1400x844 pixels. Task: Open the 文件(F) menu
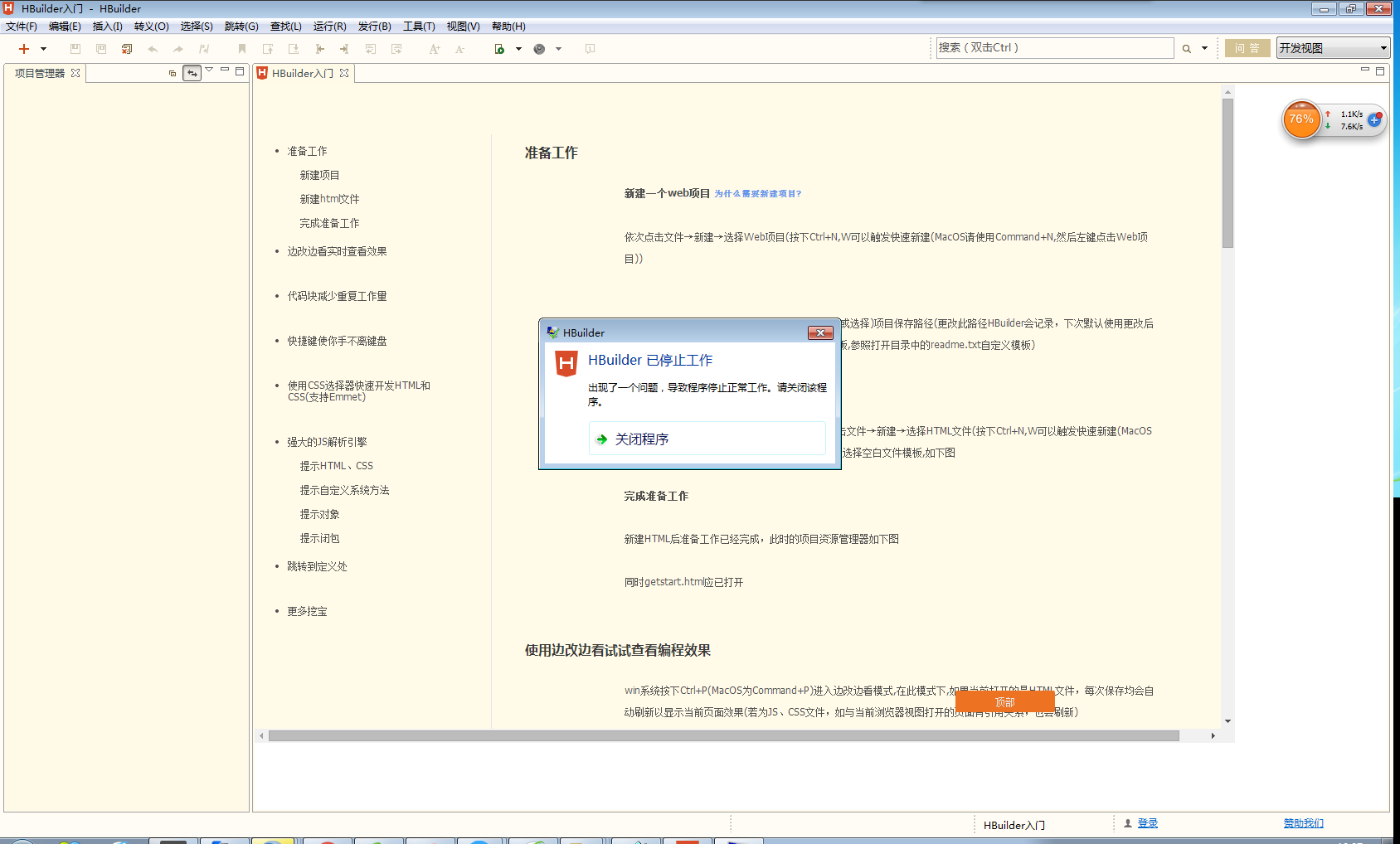pyautogui.click(x=22, y=27)
